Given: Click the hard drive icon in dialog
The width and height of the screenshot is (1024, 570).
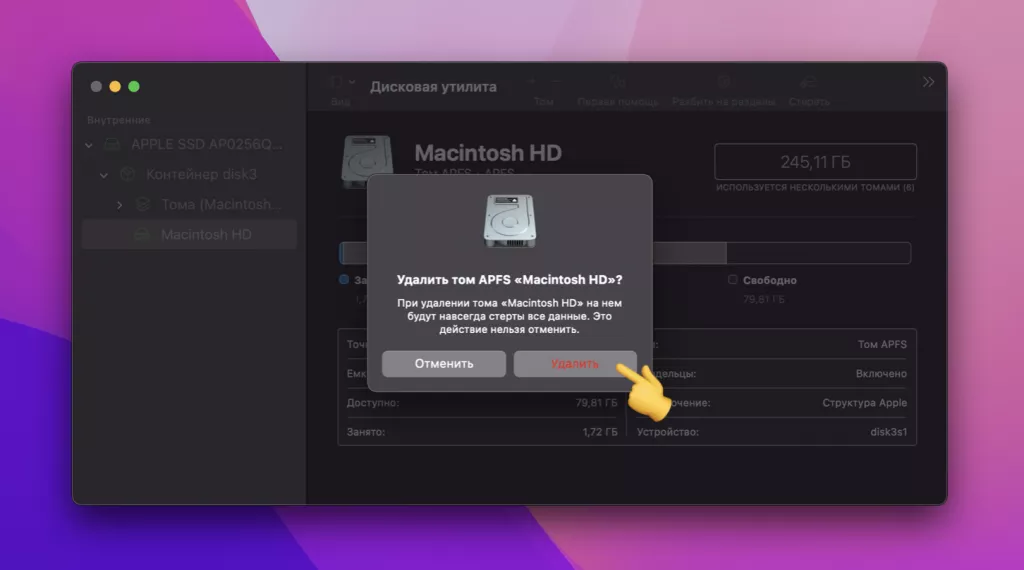Looking at the screenshot, I should [x=509, y=221].
